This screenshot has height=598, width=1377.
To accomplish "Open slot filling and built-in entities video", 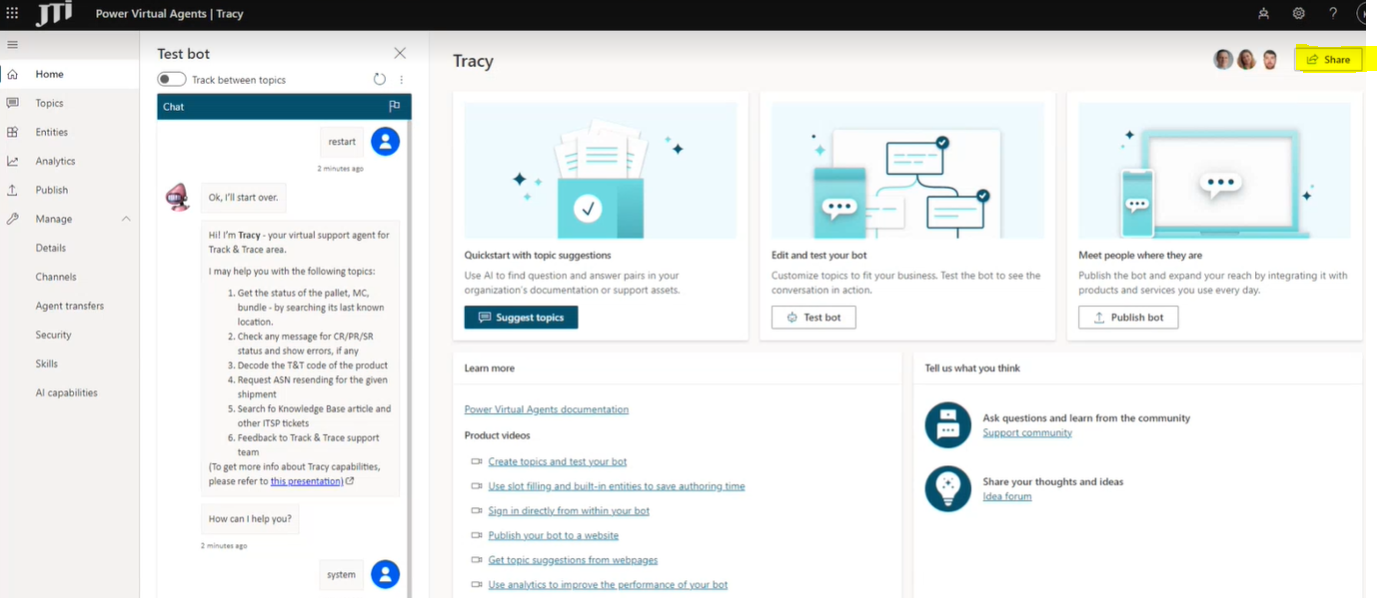I will [616, 486].
